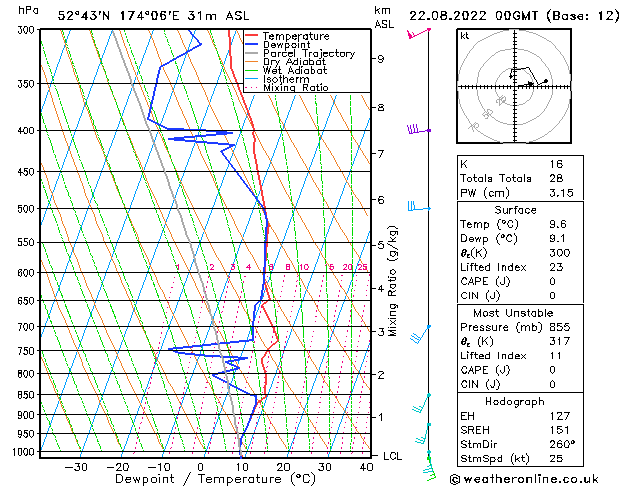Click the coordinates '52°43'N 174°06'E 31m ASL'
The height and width of the screenshot is (486, 629).
(x=153, y=16)
